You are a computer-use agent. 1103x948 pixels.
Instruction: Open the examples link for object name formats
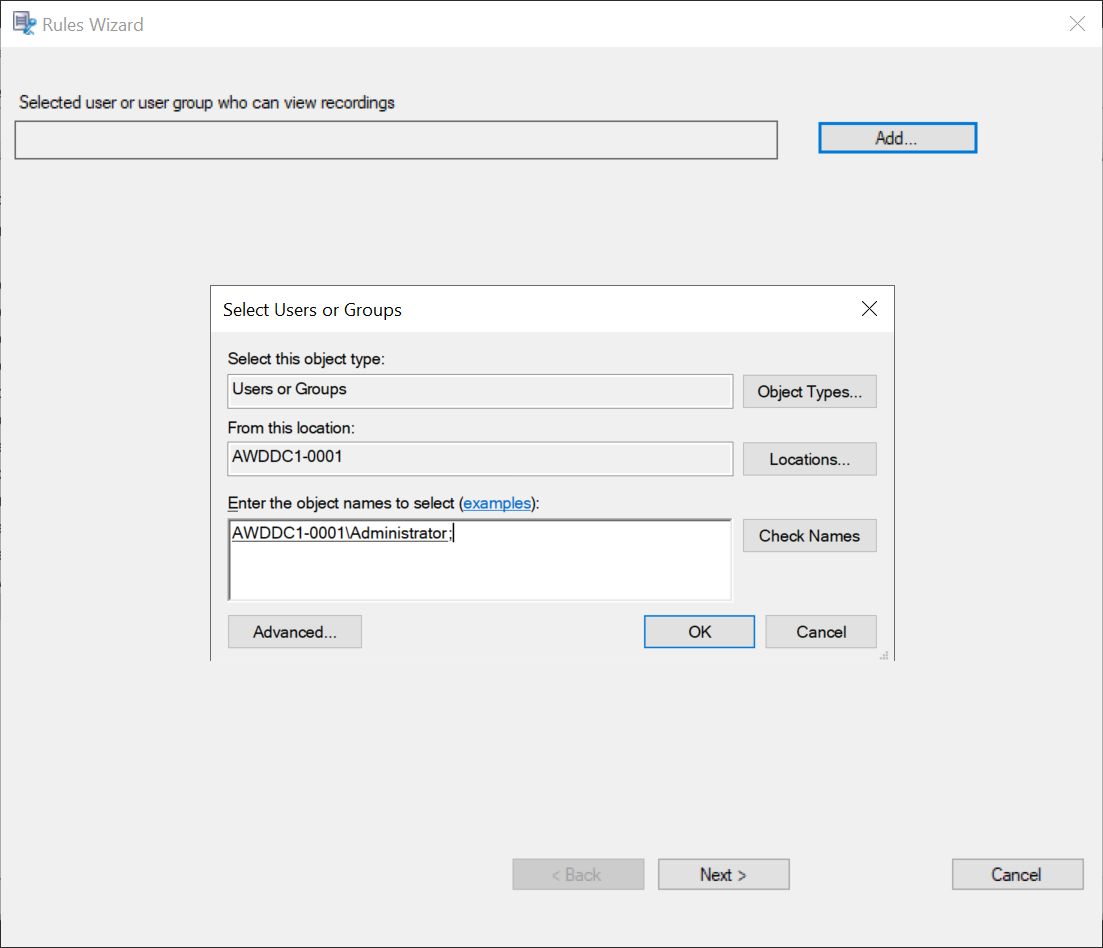click(x=497, y=503)
